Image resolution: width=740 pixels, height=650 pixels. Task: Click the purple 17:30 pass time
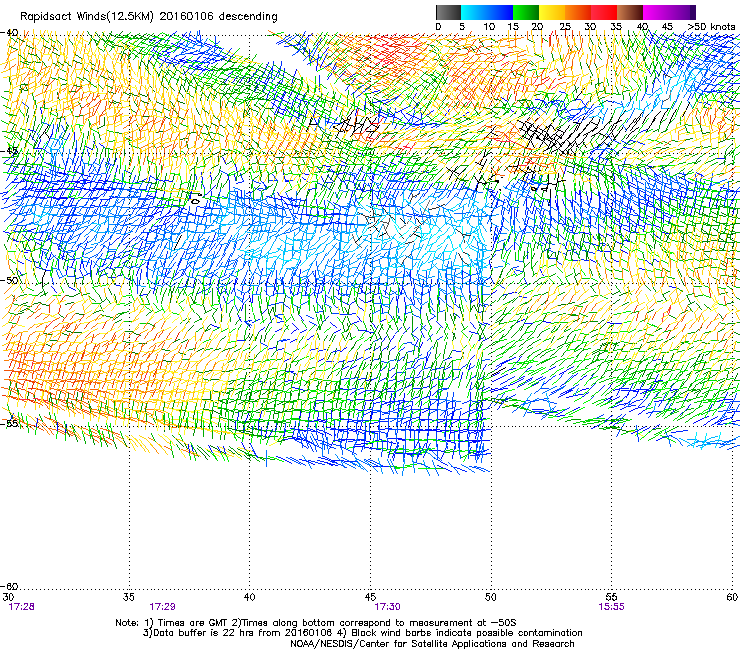387,607
